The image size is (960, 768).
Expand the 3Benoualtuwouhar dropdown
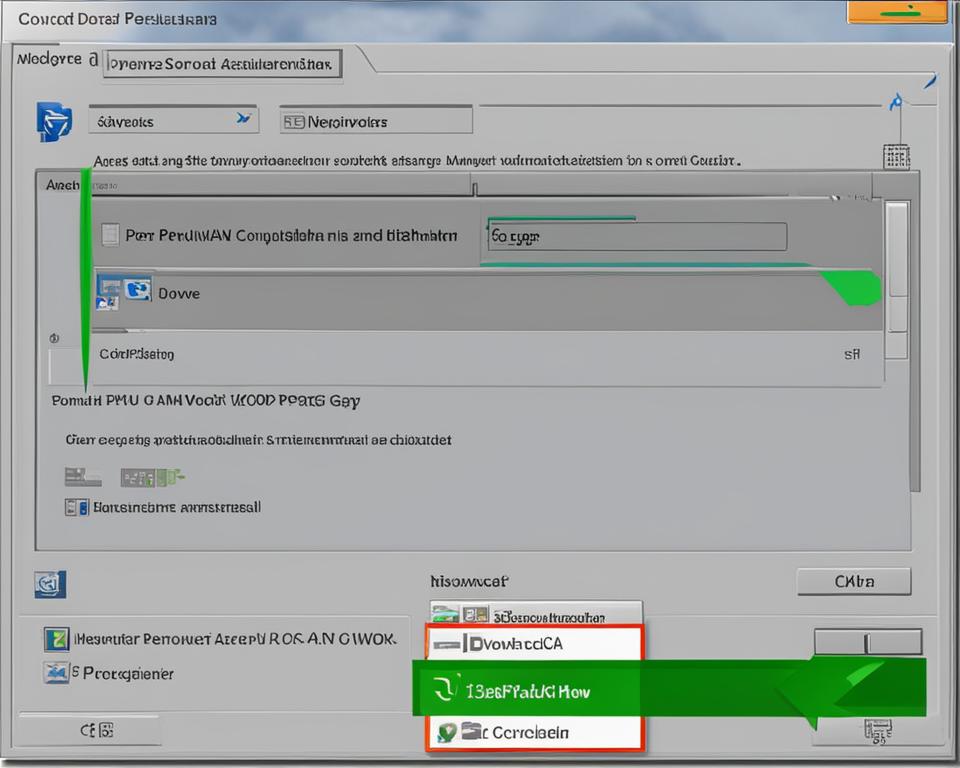[536, 614]
